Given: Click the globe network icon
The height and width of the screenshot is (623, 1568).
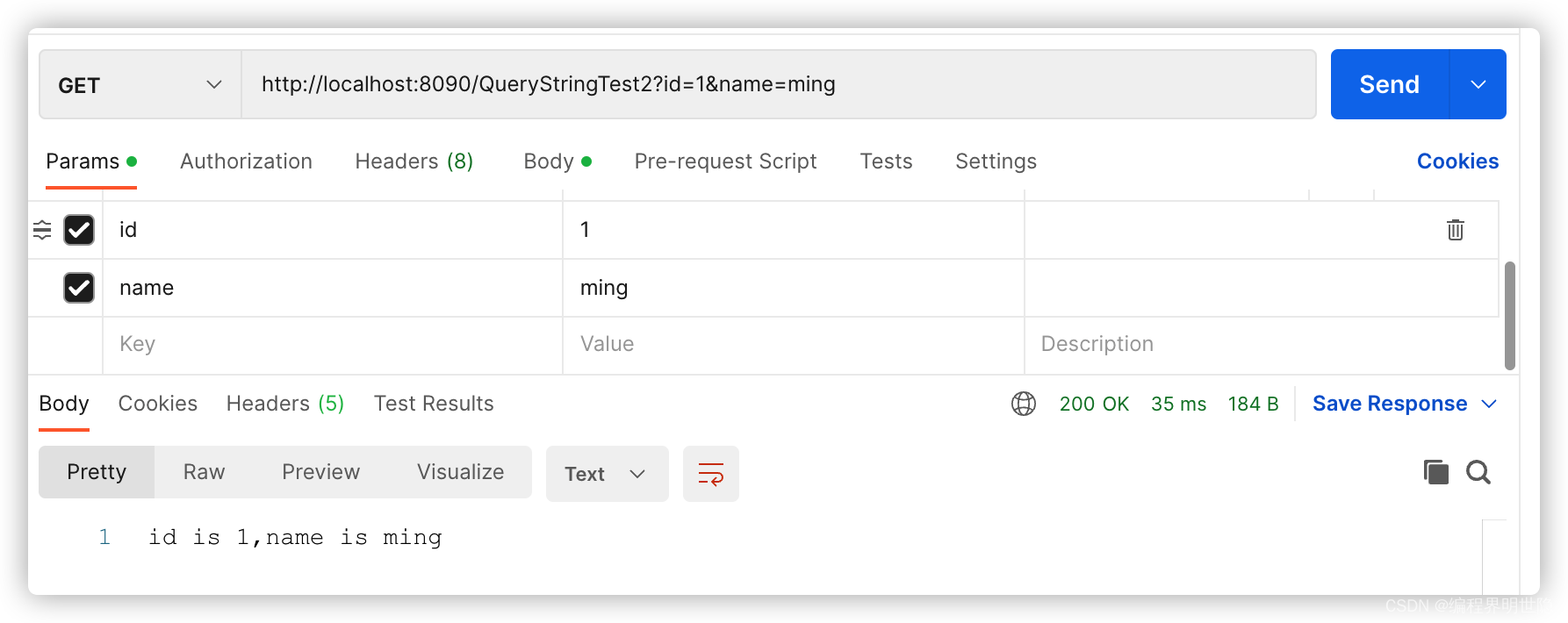Looking at the screenshot, I should coord(1023,404).
